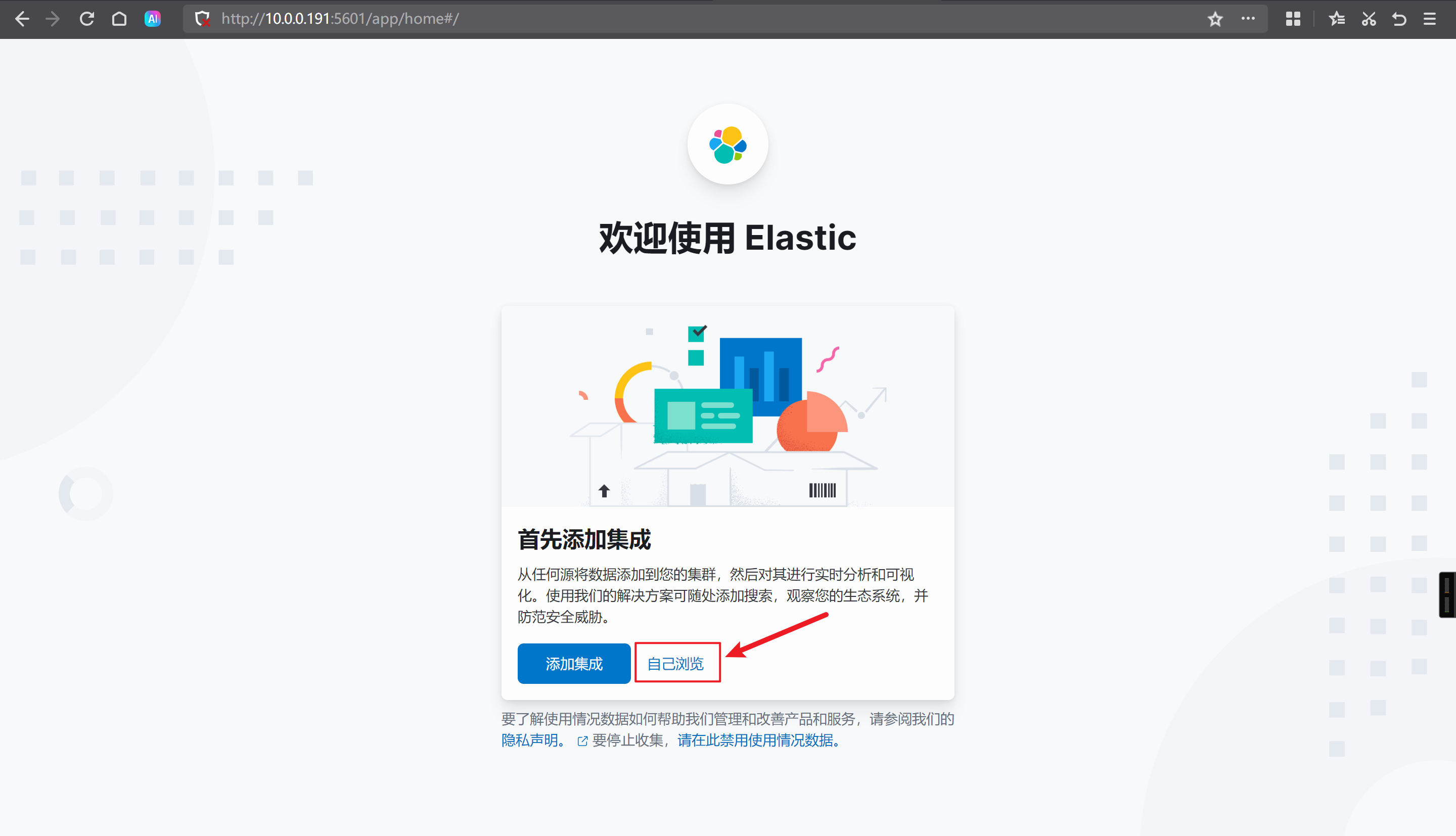Click the 自己浏览 button
The image size is (1456, 836).
pos(677,664)
